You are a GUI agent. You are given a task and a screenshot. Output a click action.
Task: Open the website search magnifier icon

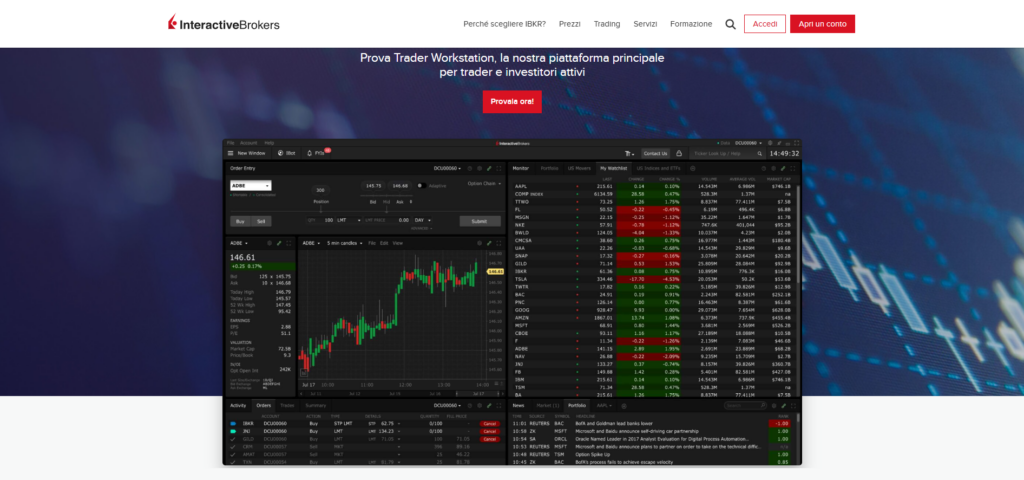point(730,24)
